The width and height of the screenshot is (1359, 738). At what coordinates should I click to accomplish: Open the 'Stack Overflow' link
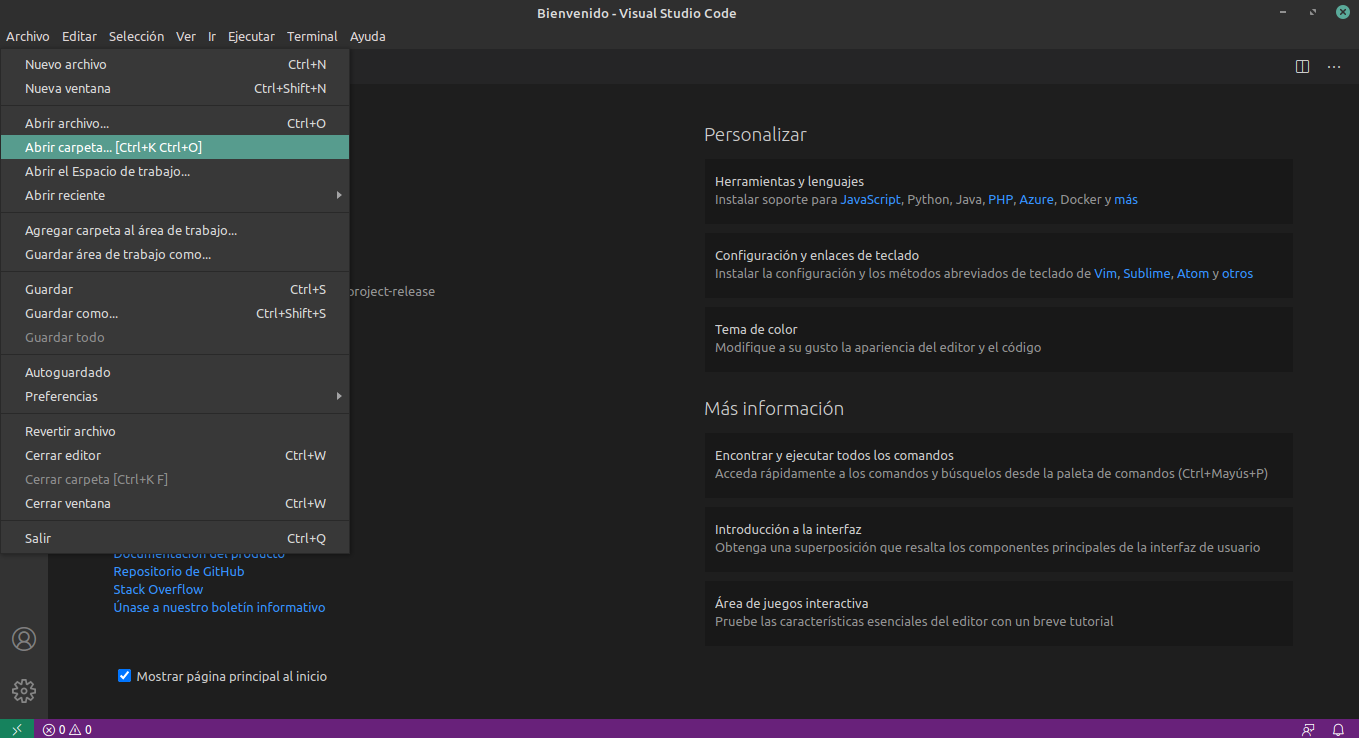tap(158, 589)
